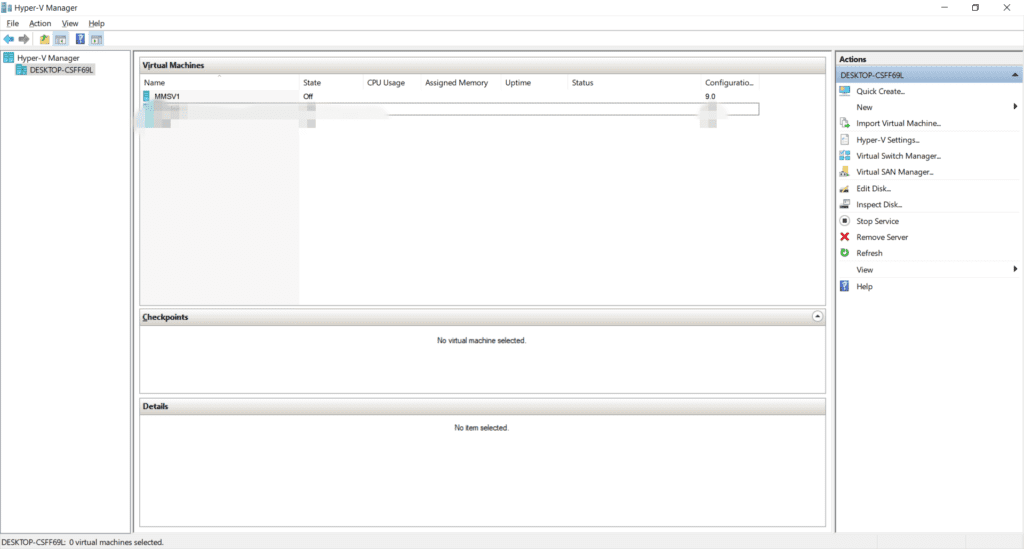Click the 'No virtual machine selected.' message

tap(481, 341)
